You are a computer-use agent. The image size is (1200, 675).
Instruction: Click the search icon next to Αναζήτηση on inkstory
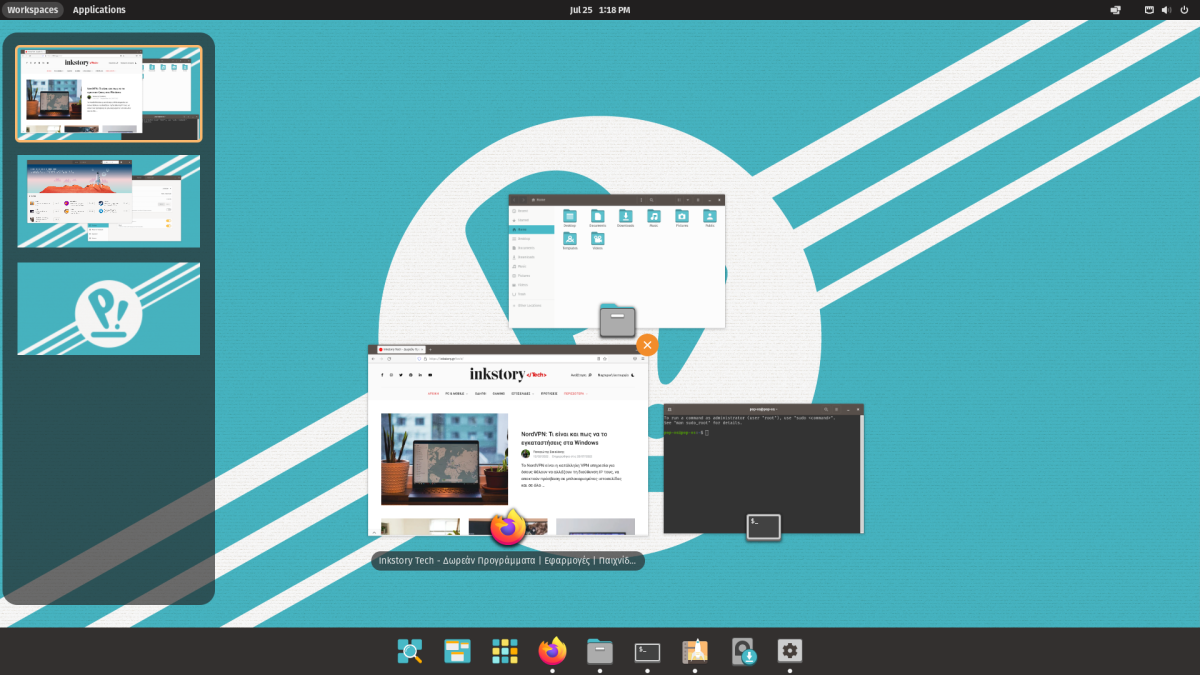tap(591, 375)
